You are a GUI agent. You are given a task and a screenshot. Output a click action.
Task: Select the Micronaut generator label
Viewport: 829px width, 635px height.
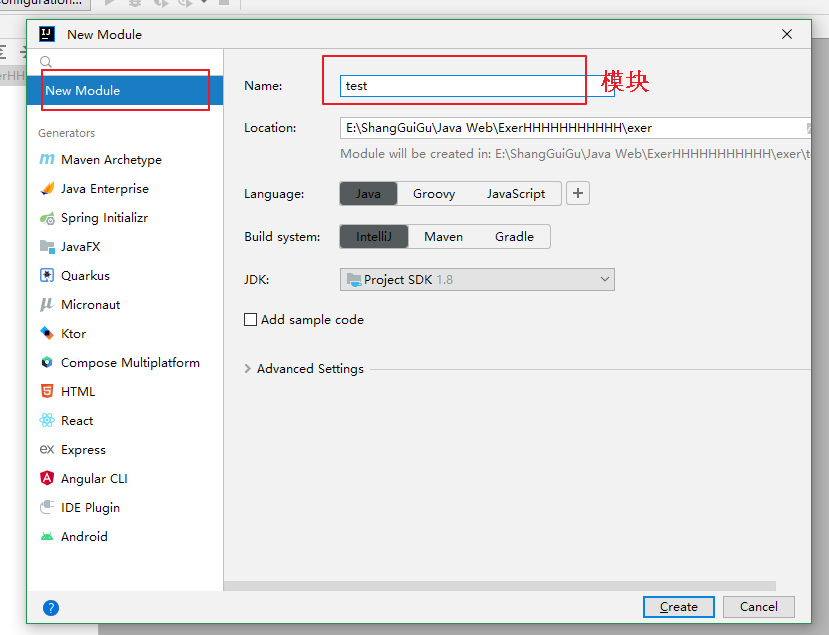(91, 305)
